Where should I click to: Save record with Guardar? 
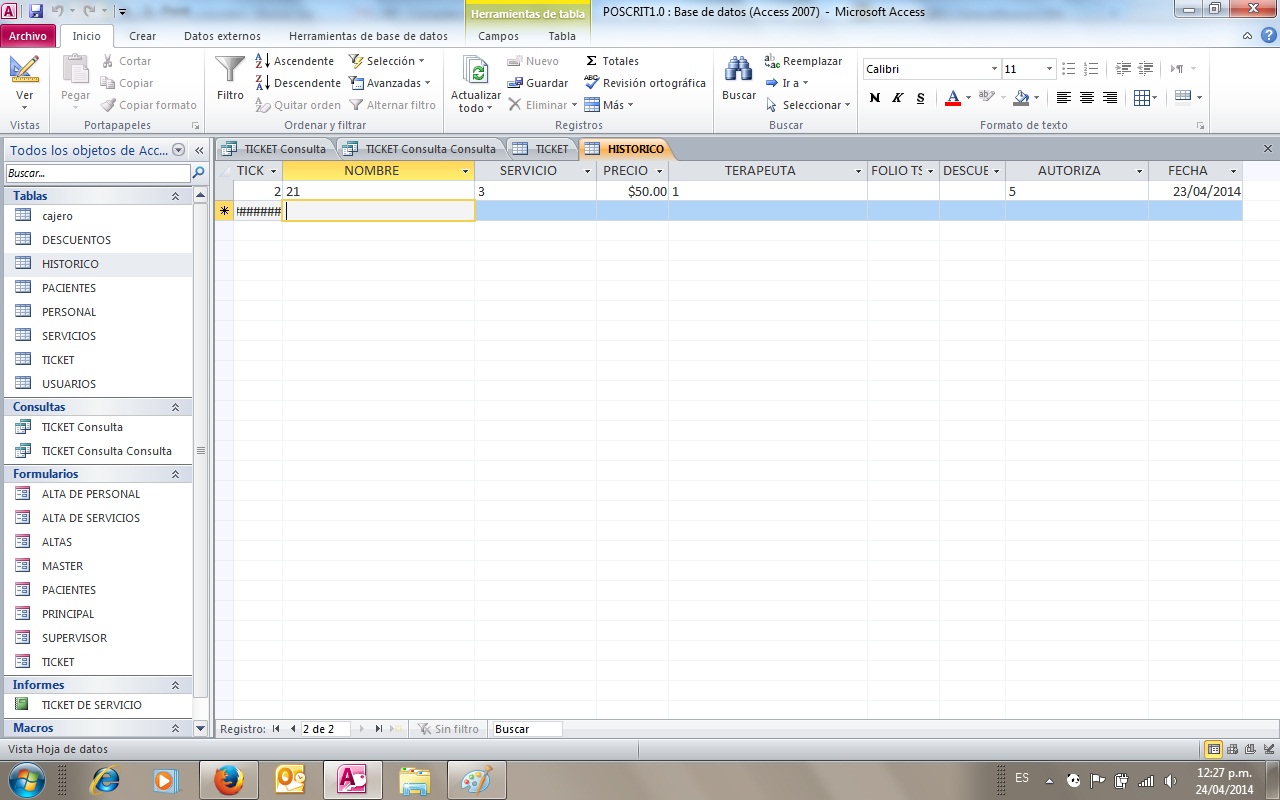click(538, 83)
